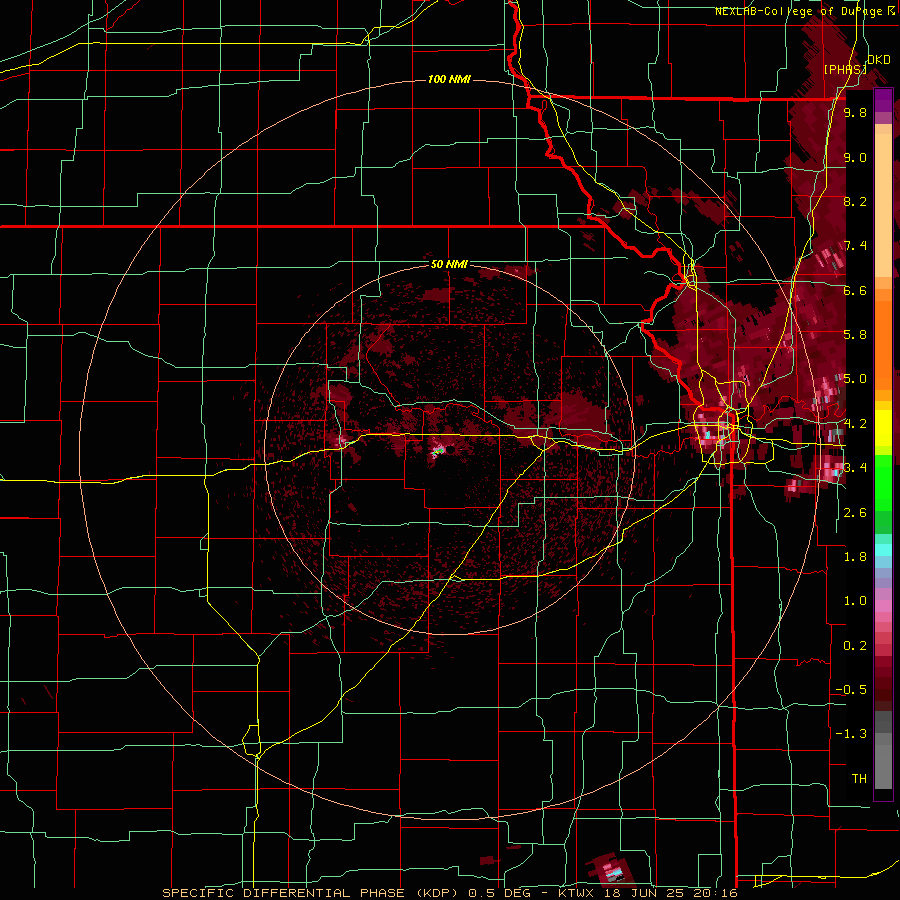
Task: Click the 1.0 scale value
Action: tap(855, 601)
